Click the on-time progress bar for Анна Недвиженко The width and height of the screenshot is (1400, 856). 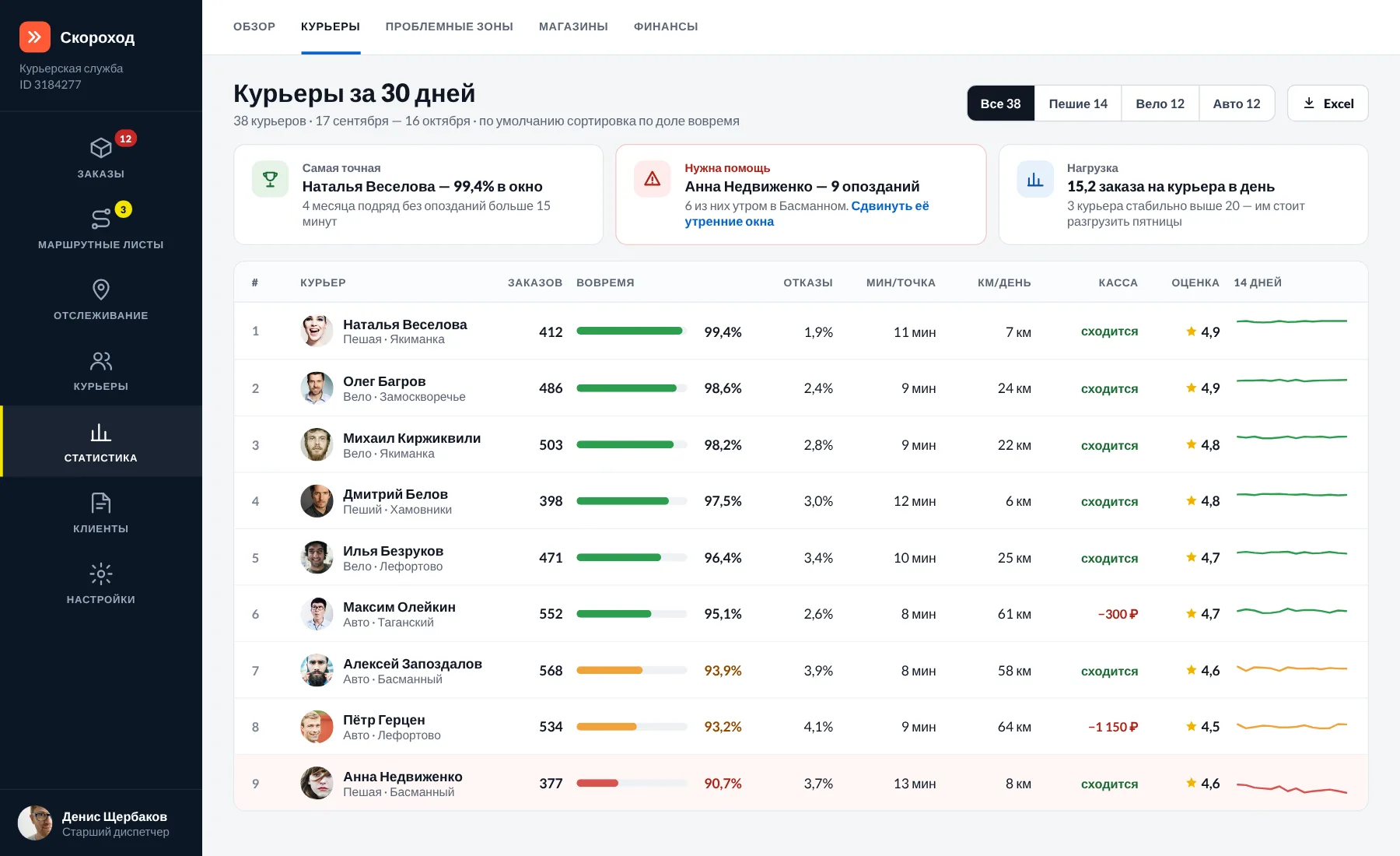[632, 783]
